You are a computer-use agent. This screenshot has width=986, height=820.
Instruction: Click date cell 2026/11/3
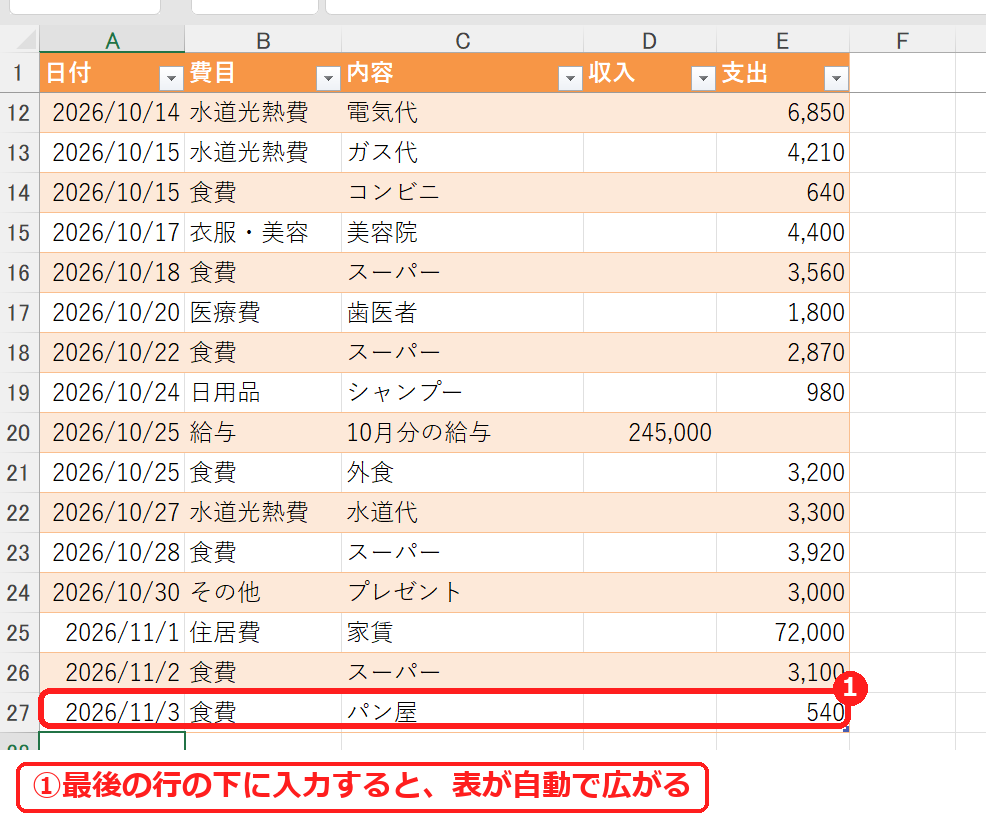112,712
